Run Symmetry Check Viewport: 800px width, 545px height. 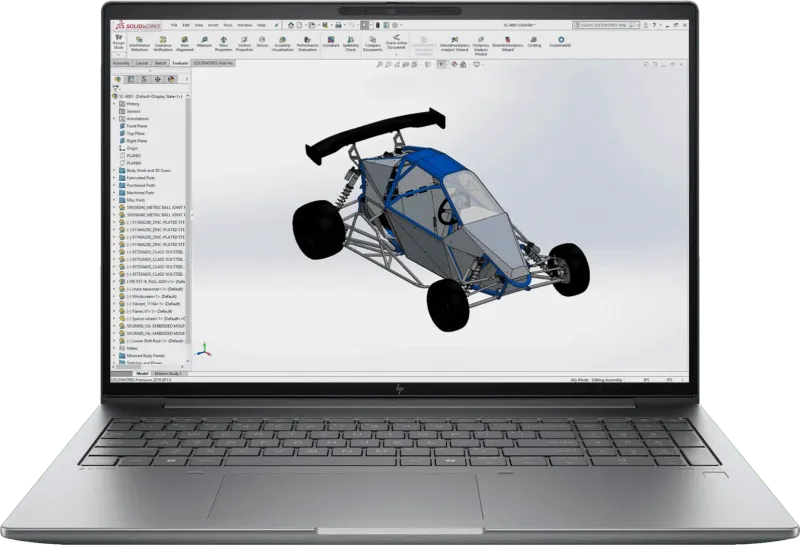pos(351,44)
